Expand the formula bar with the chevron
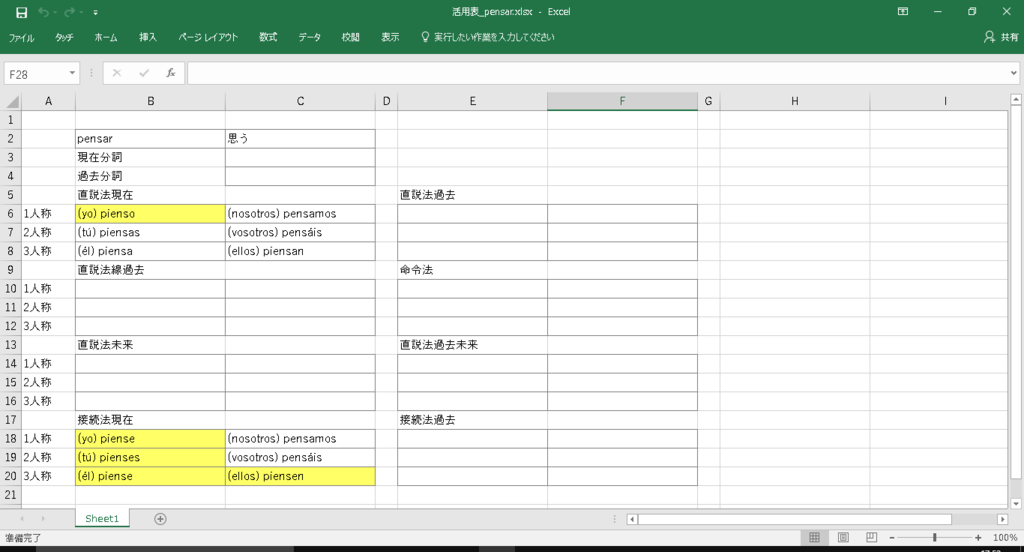 1014,74
